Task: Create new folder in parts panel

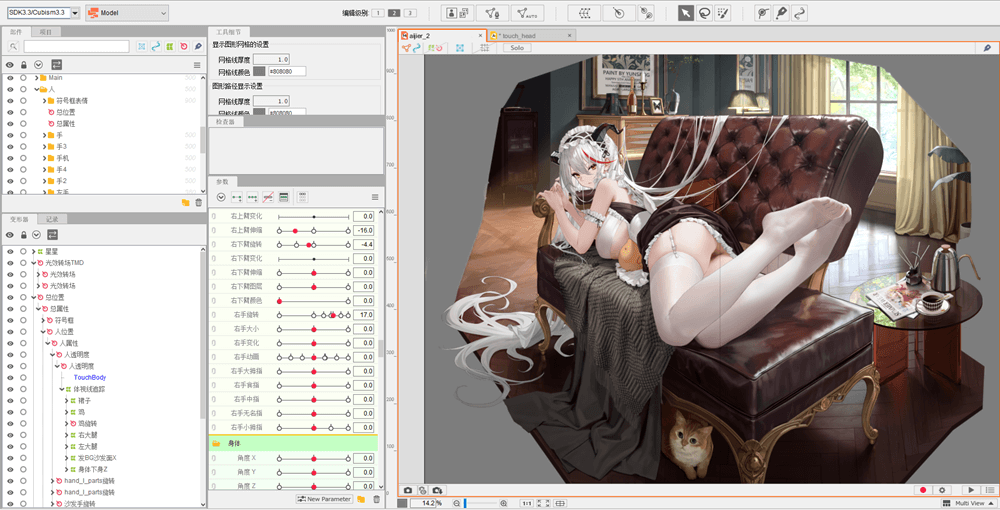Action: [185, 203]
